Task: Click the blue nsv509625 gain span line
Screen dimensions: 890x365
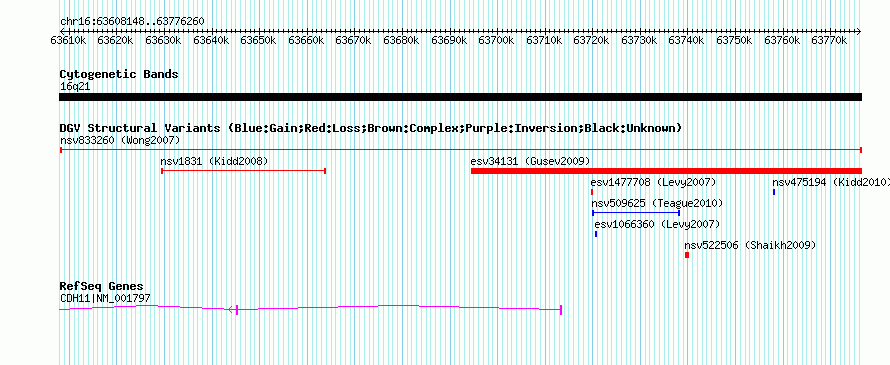Action: [x=636, y=213]
